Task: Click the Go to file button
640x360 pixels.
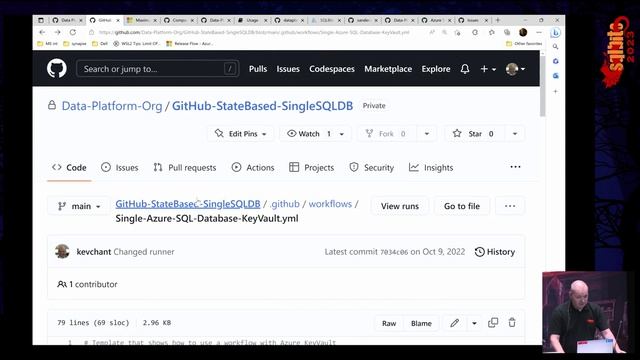Action: pos(462,206)
